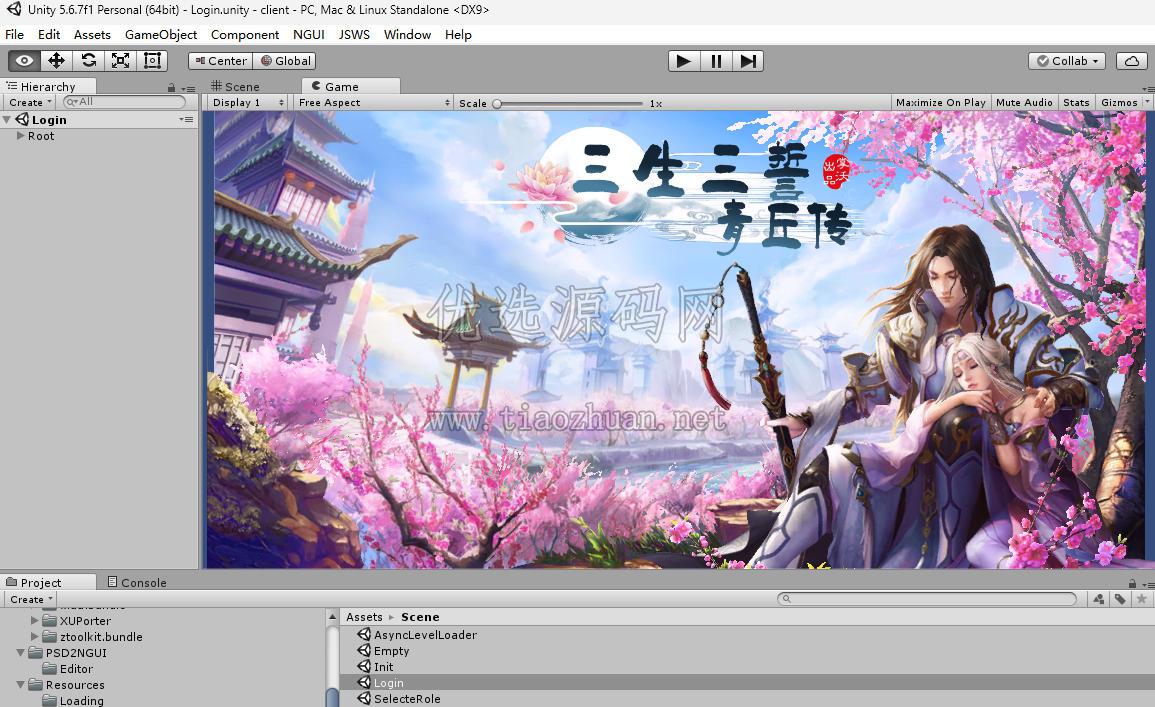This screenshot has width=1155, height=707.
Task: Collapse the Login scene in Hierarchy
Action: [x=7, y=119]
